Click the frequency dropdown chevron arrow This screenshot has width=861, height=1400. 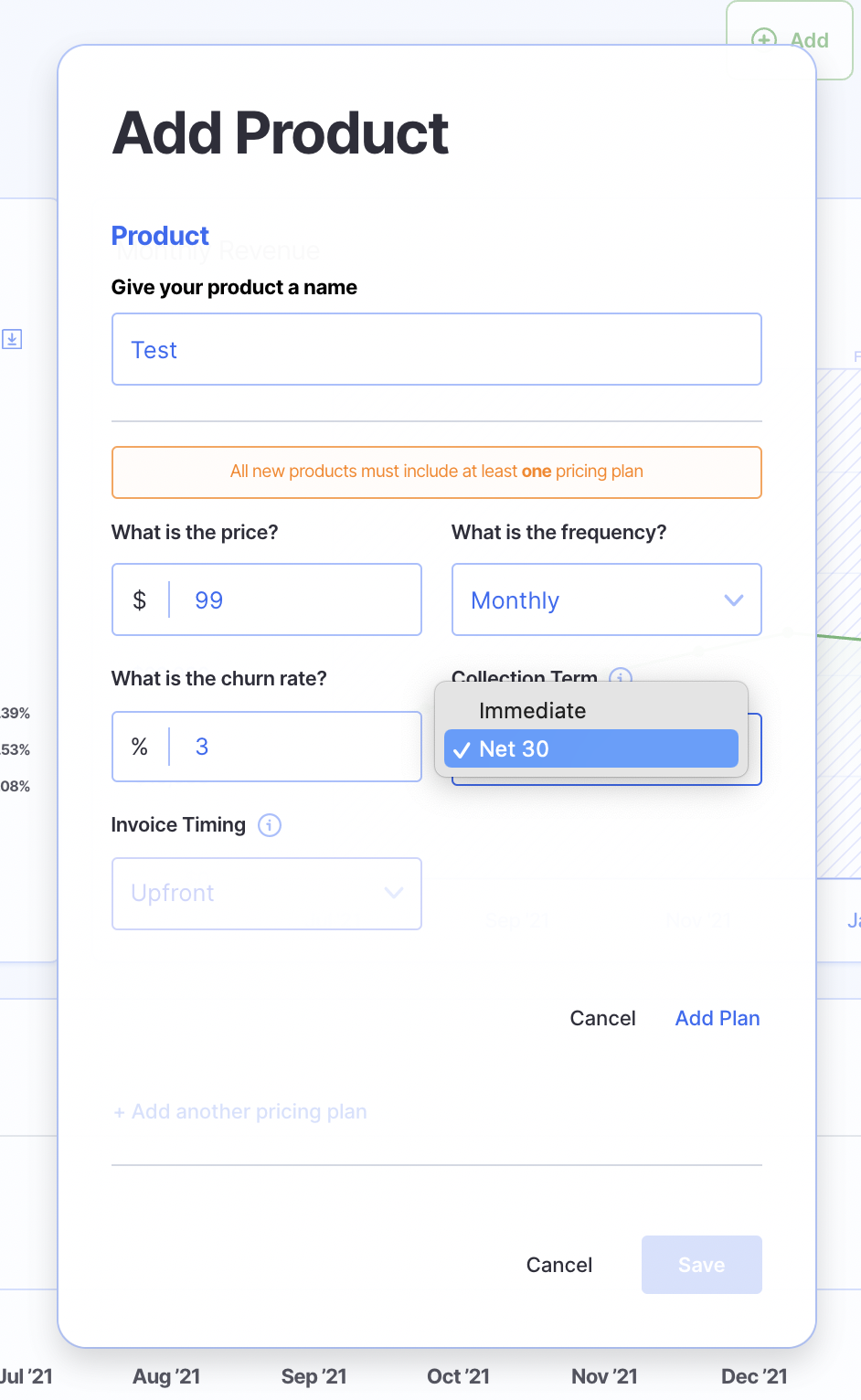733,600
